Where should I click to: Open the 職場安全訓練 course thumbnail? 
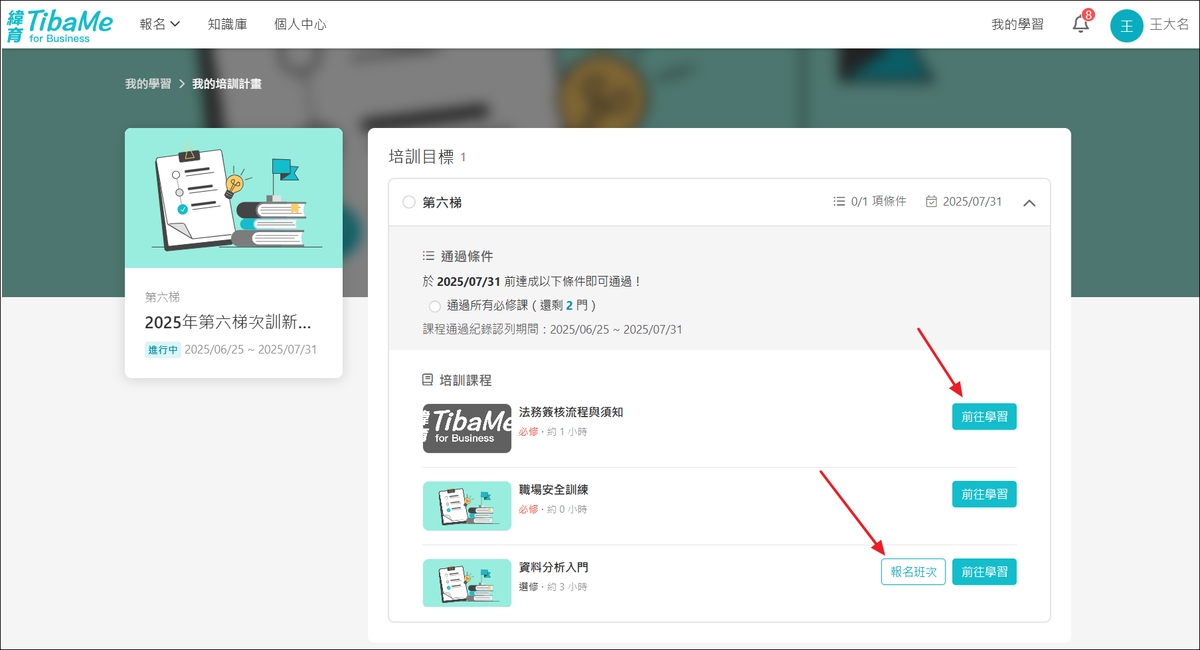[467, 506]
